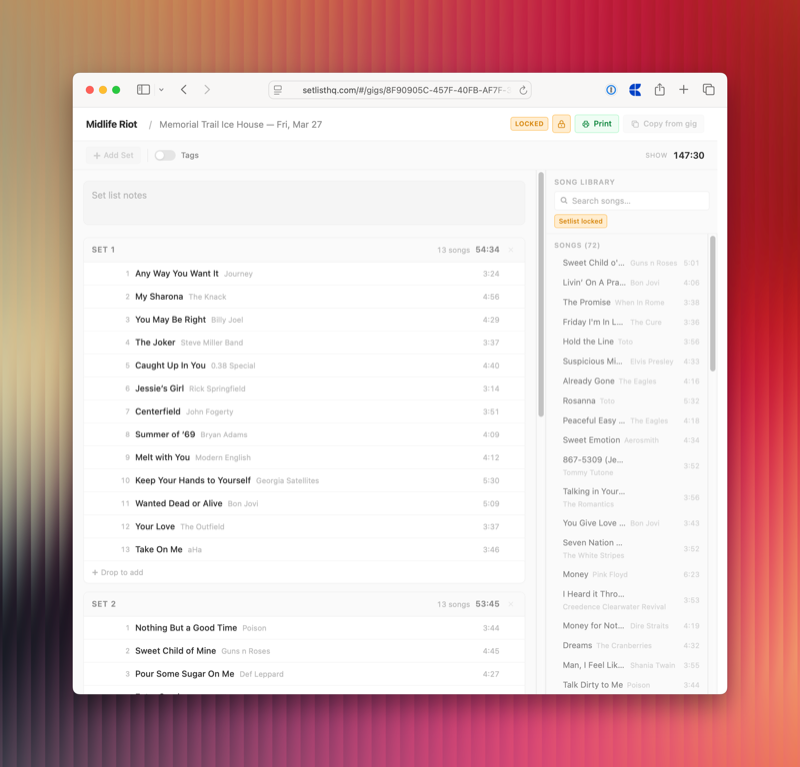Click the Add Set button
Screen dimensions: 800x767
[113, 155]
